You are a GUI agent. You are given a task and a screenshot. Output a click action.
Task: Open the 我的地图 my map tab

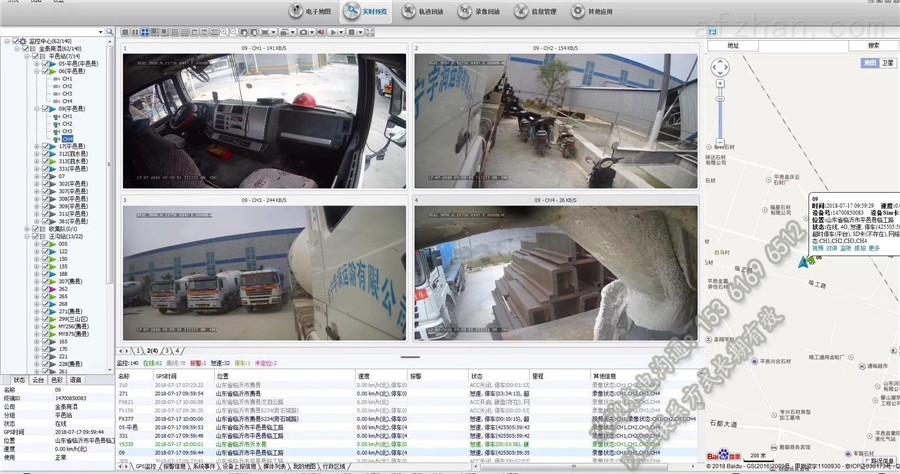pyautogui.click(x=304, y=467)
